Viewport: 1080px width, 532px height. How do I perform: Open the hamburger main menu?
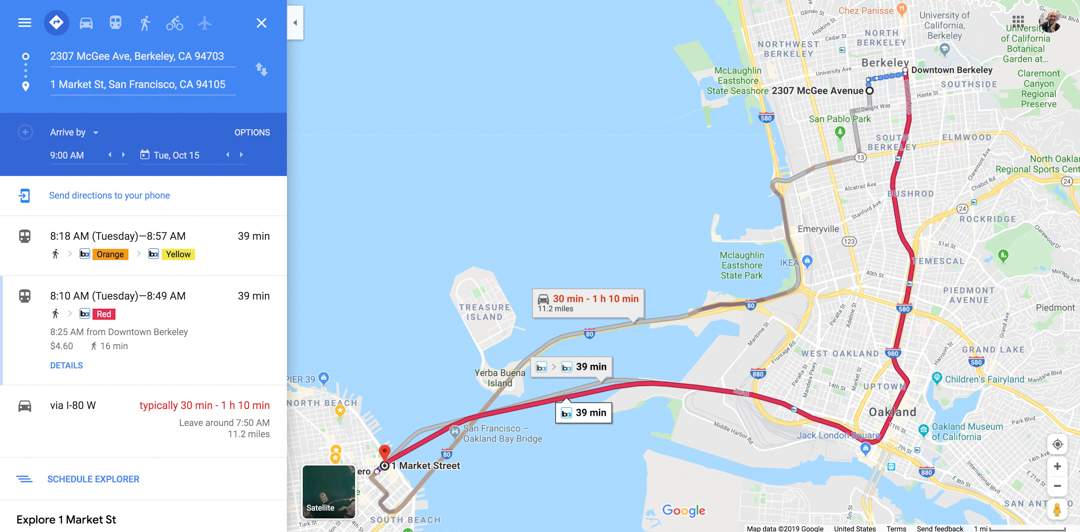click(24, 23)
